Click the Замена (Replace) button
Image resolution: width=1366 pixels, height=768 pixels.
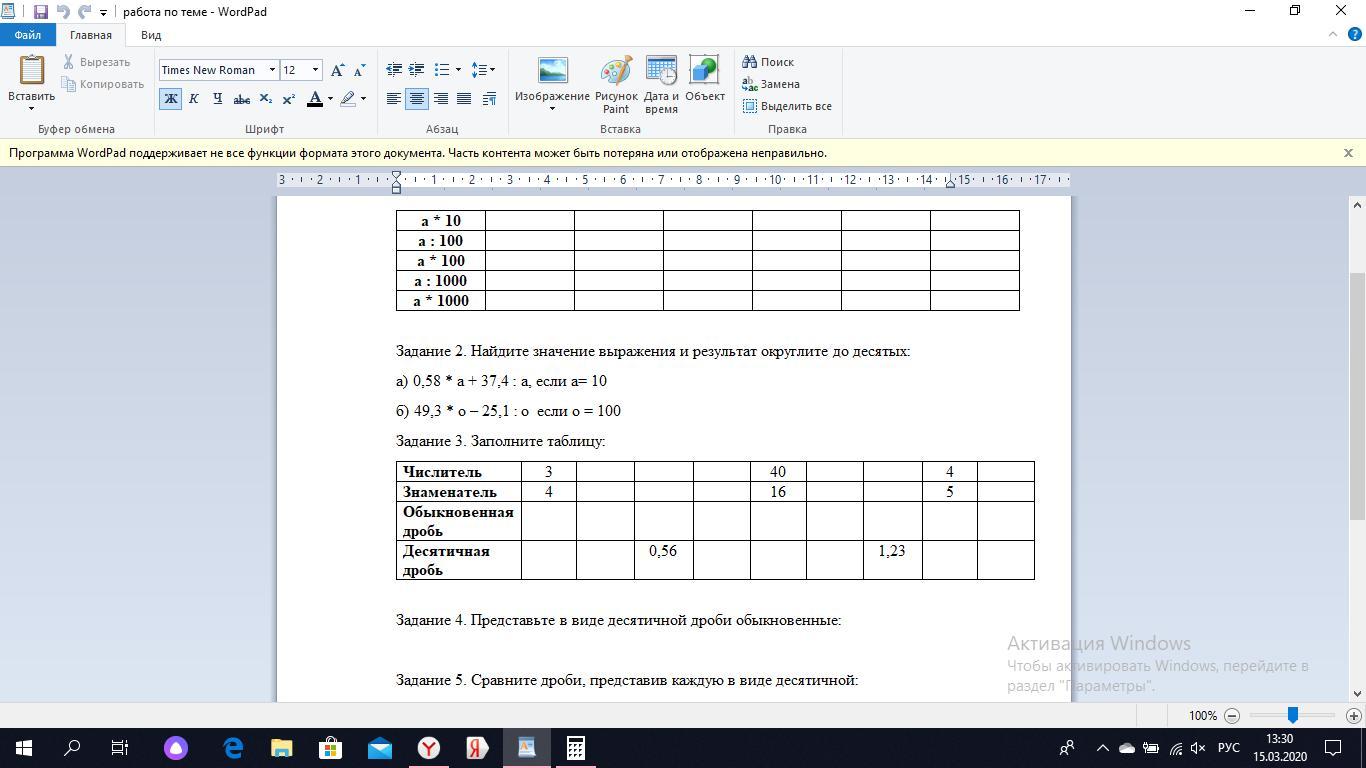771,84
